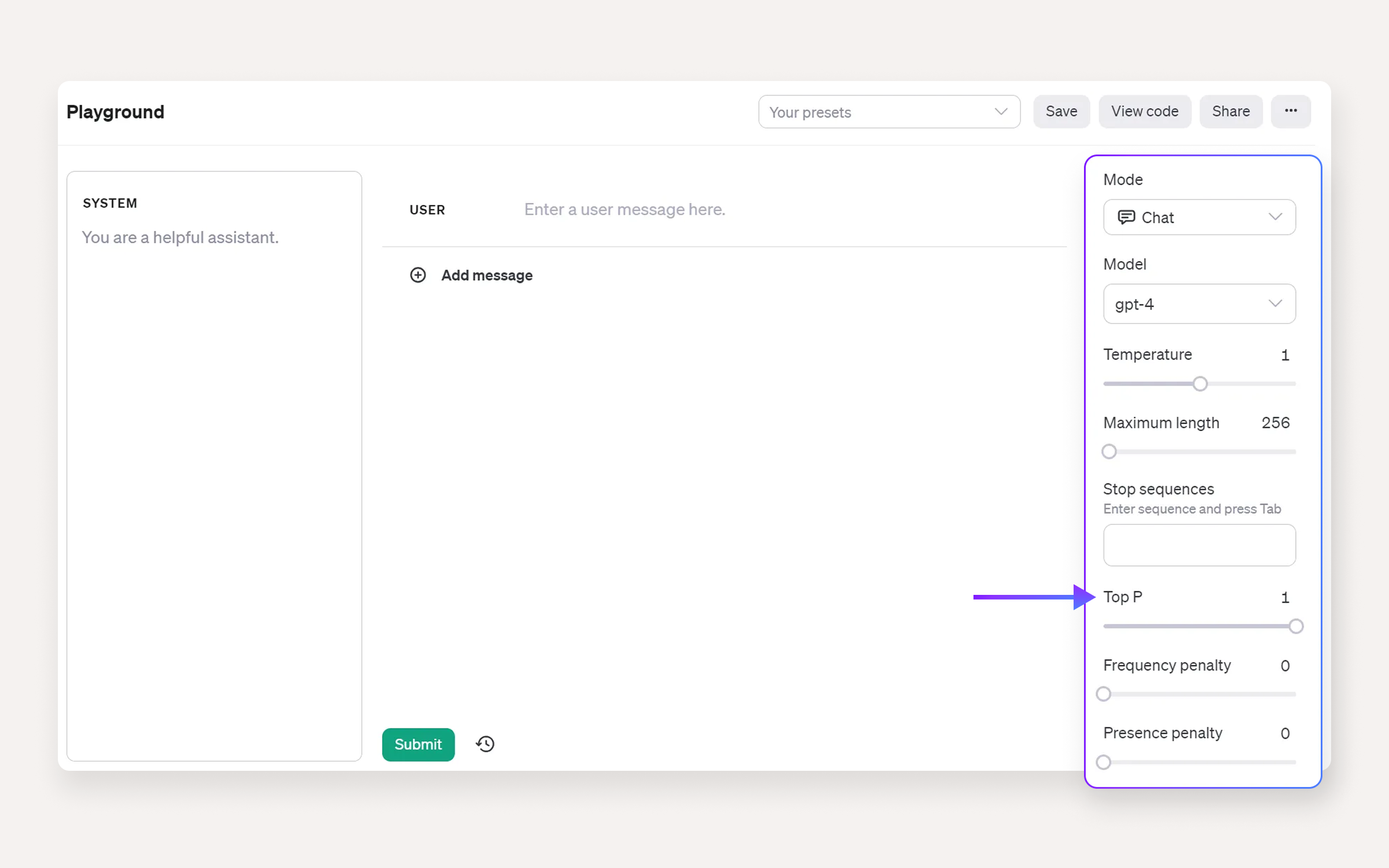Click the Stop sequences input box
The height and width of the screenshot is (868, 1389).
(1199, 545)
